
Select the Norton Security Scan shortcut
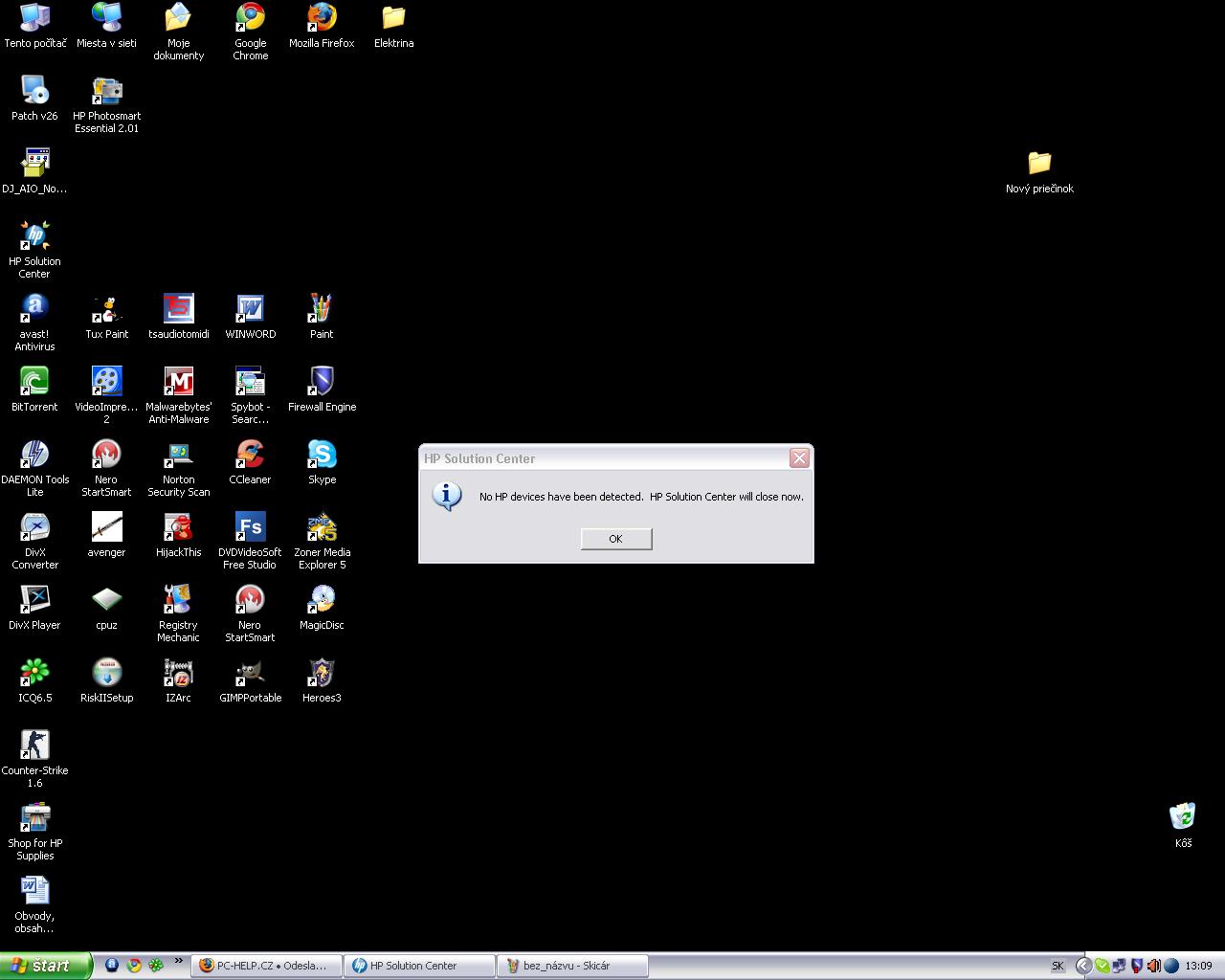pos(178,468)
